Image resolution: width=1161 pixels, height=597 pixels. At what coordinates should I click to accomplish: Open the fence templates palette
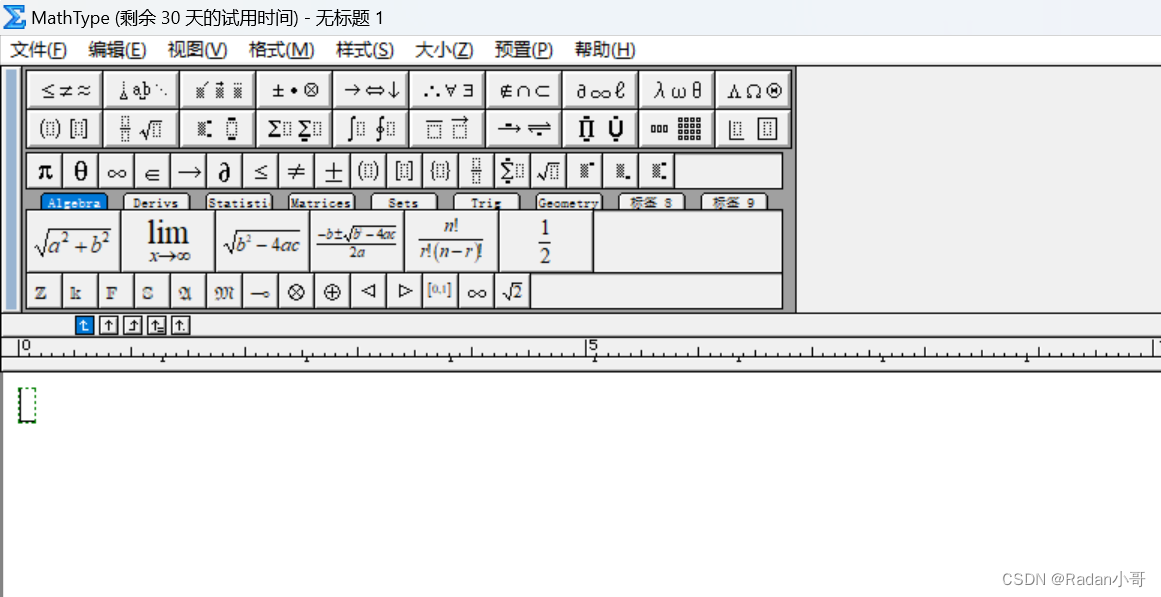coord(65,129)
